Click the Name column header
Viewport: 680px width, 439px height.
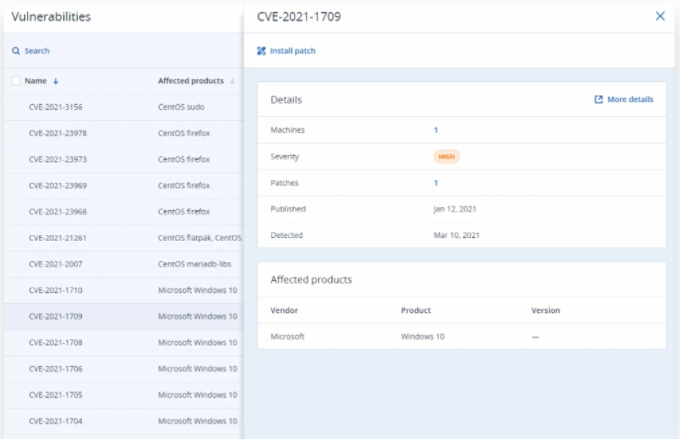[36, 81]
